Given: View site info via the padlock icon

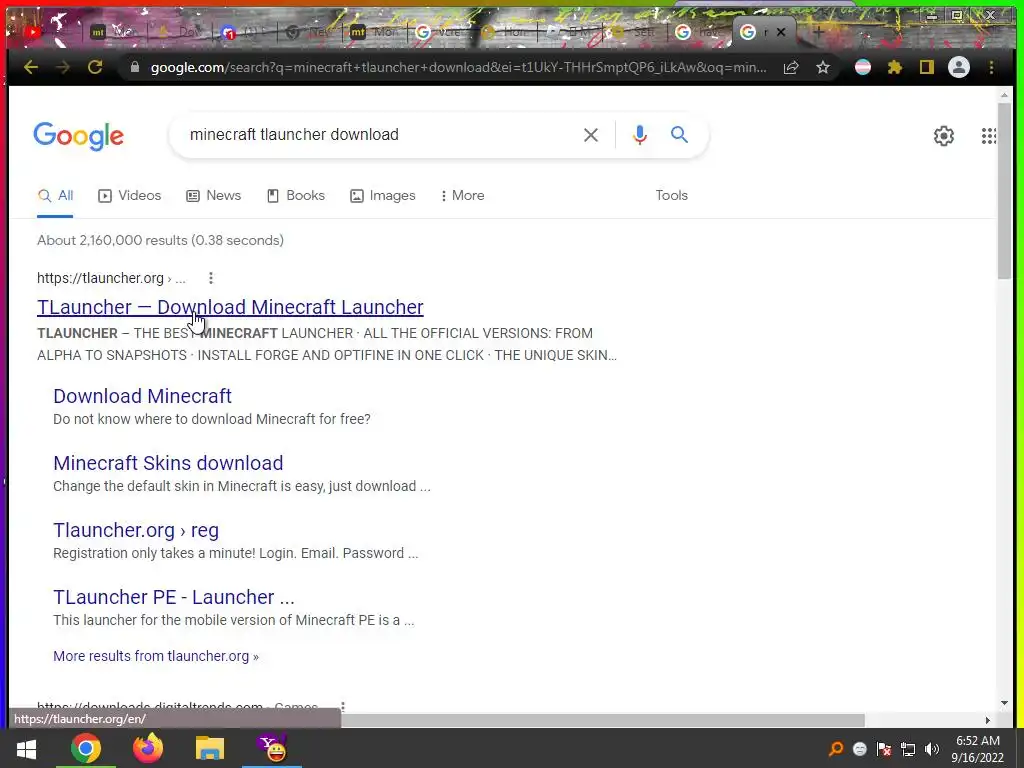Looking at the screenshot, I should (x=135, y=67).
